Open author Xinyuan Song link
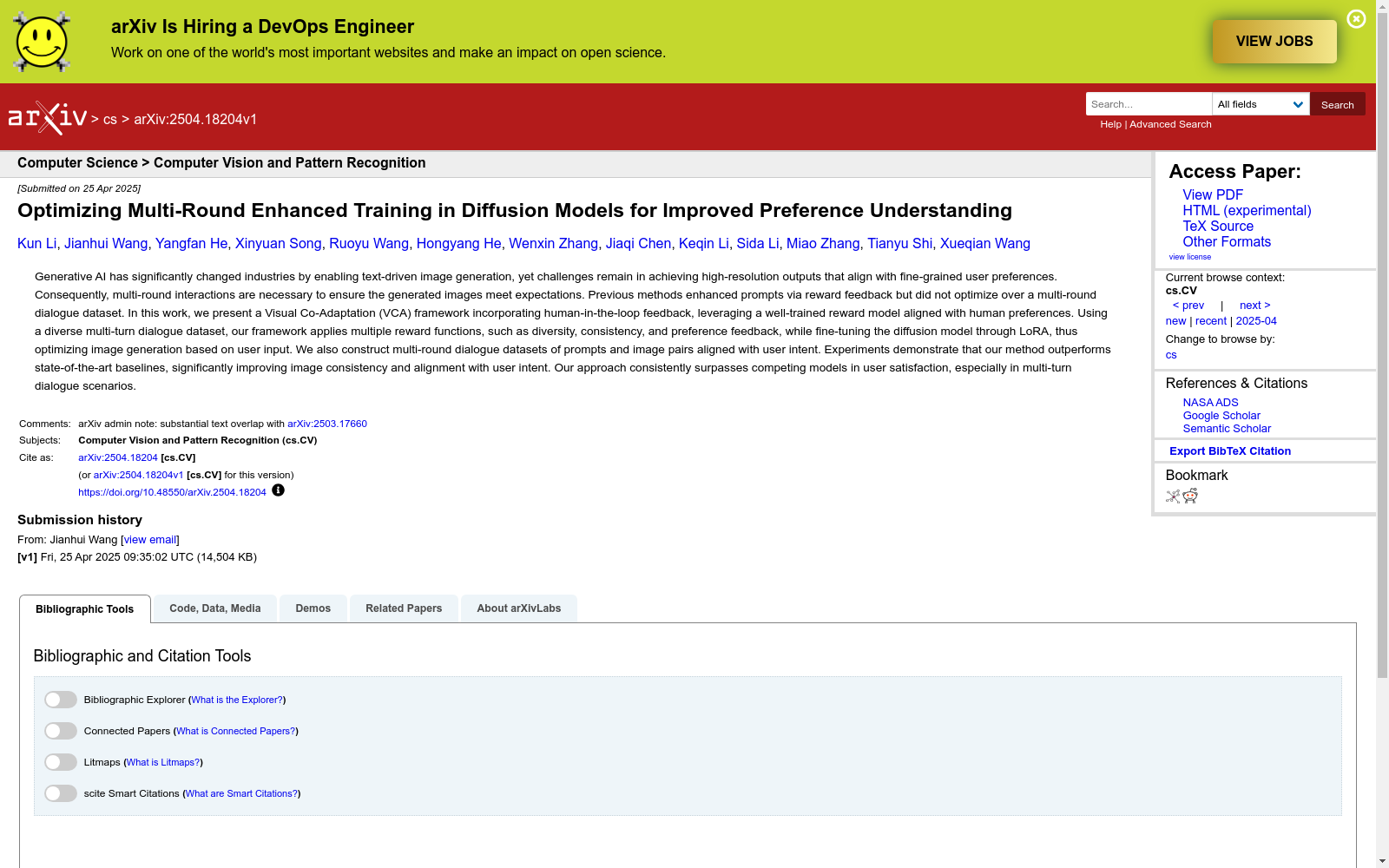The width and height of the screenshot is (1389, 868). [278, 244]
